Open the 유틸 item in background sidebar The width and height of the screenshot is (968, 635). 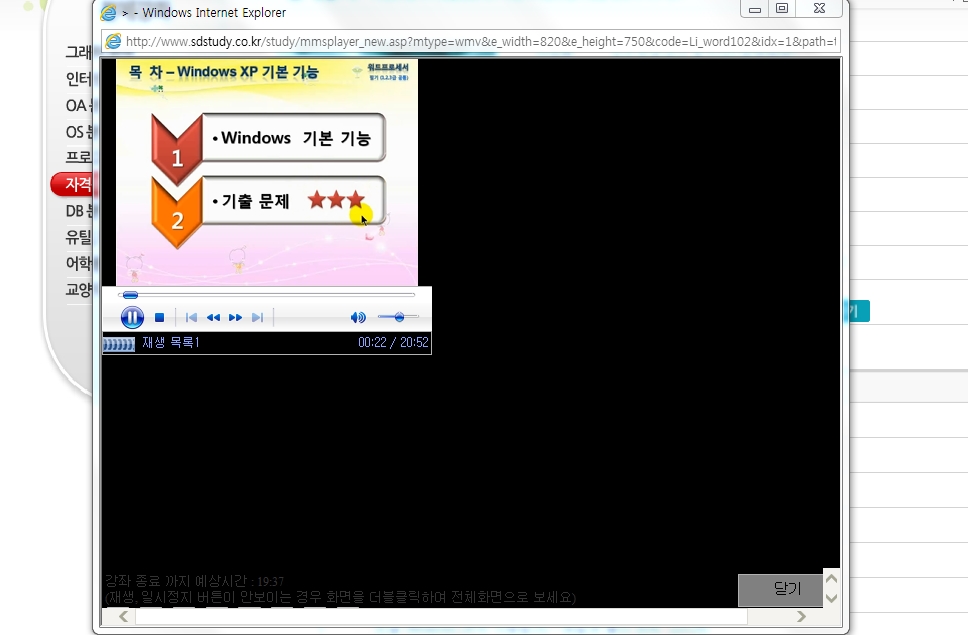tap(78, 237)
